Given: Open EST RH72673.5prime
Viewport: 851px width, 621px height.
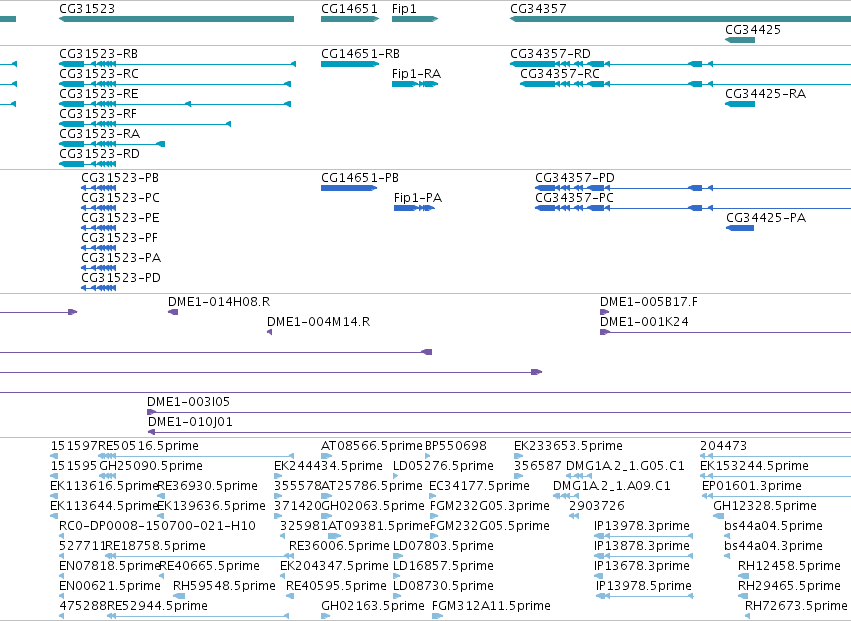Looking at the screenshot, I should tap(796, 606).
